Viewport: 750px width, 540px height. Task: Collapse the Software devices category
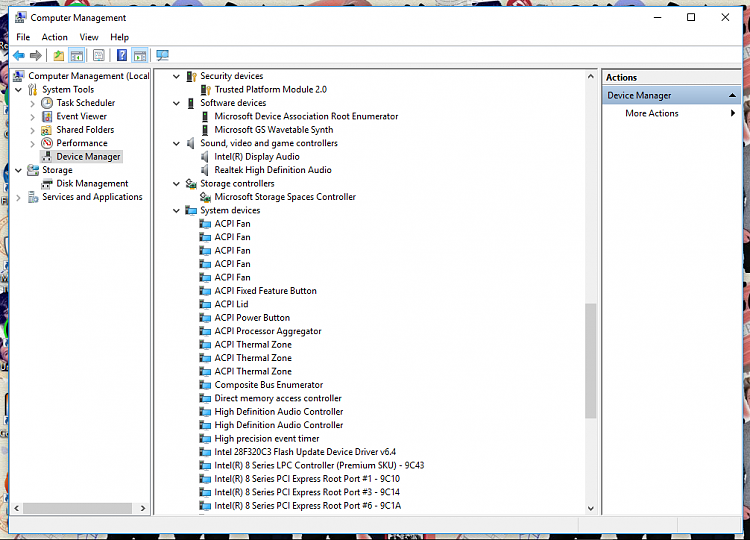pyautogui.click(x=176, y=103)
